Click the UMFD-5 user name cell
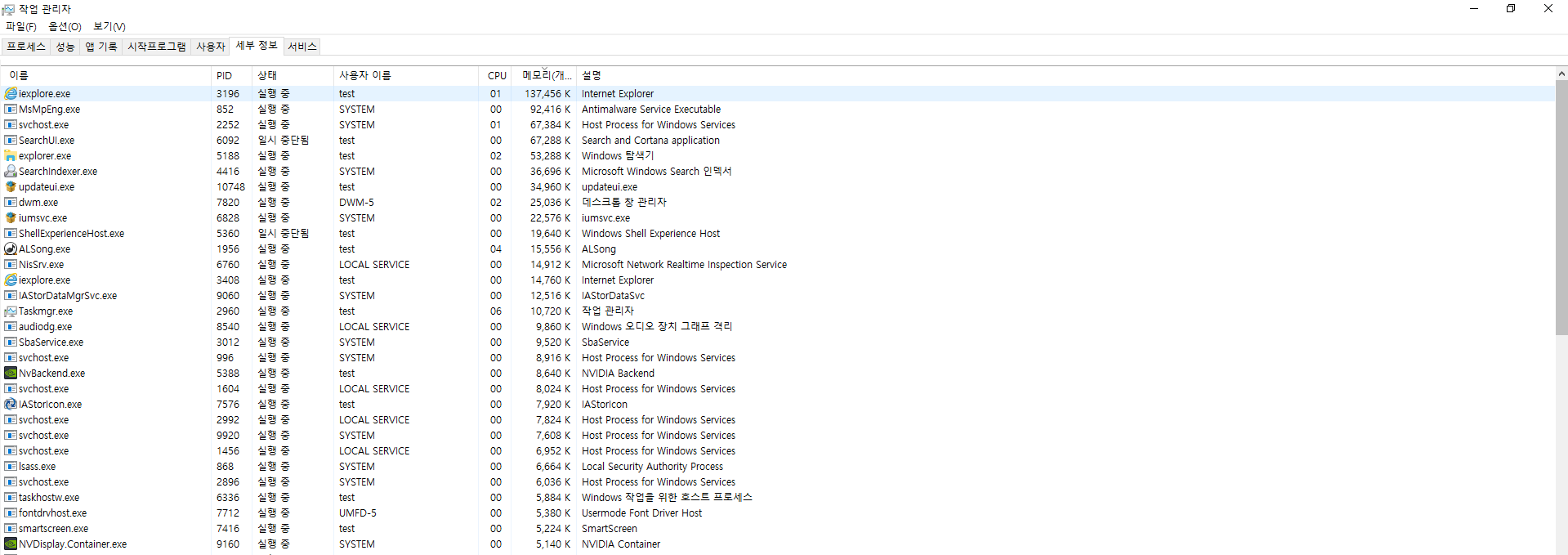1568x555 pixels. coord(358,513)
